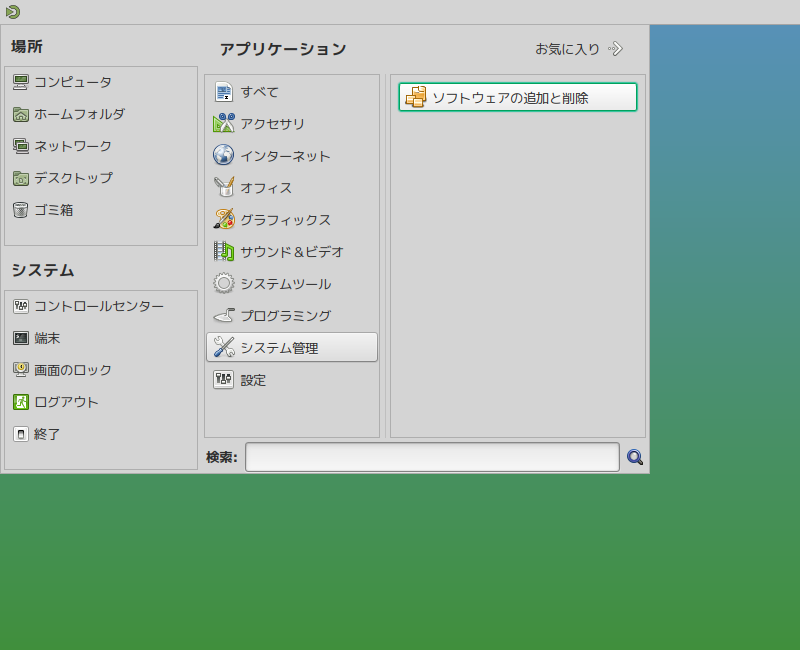The width and height of the screenshot is (800, 650).
Task: Open the 設定 category
Action: tap(254, 379)
